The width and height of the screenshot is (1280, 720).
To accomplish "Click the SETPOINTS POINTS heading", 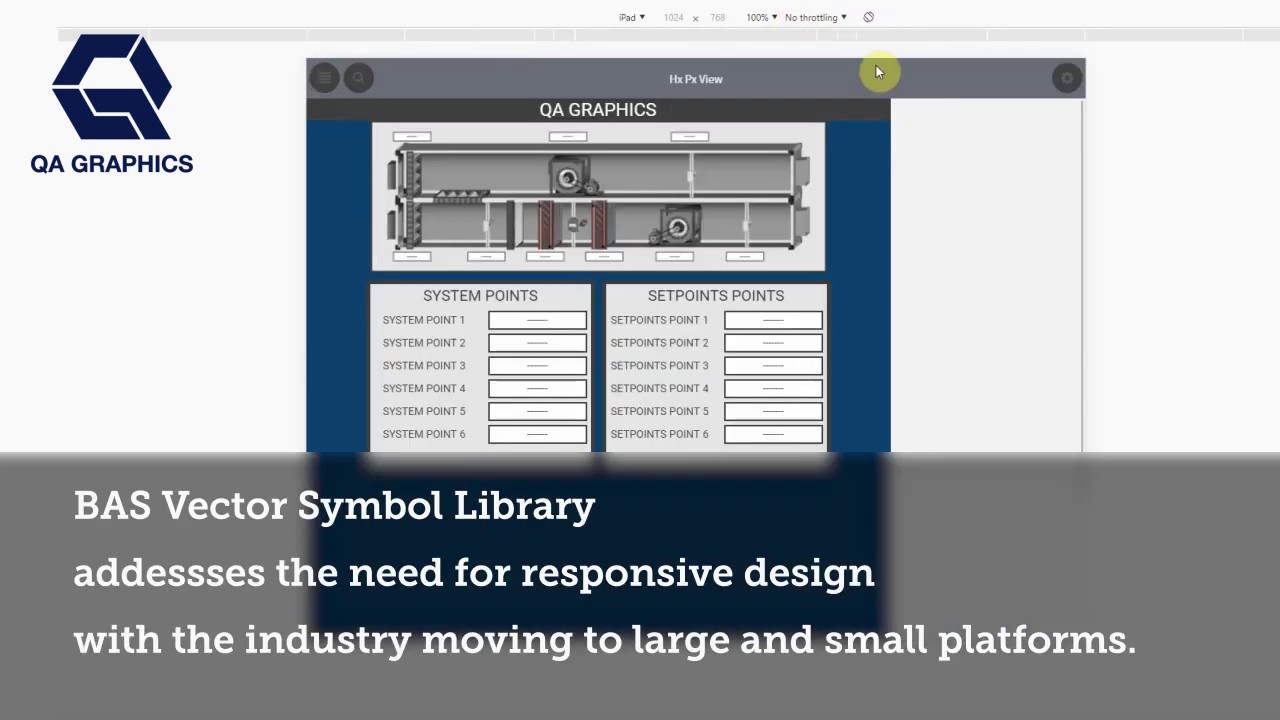I will click(716, 296).
